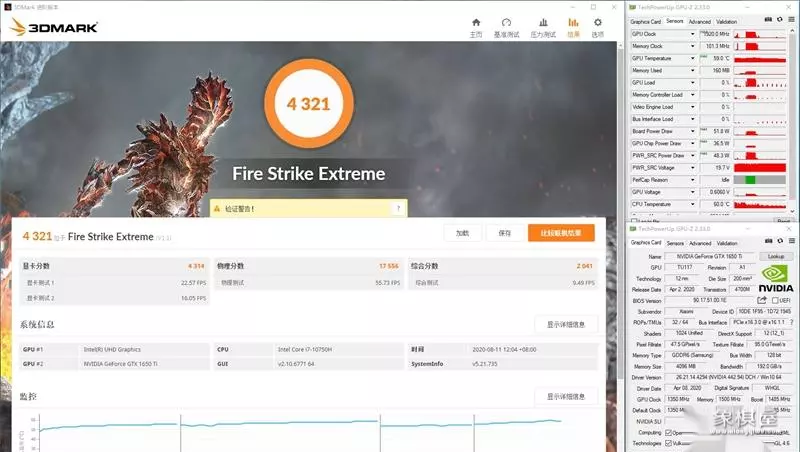
Task: Open the Benchmarks (基准测试) gauge icon
Action: pyautogui.click(x=510, y=25)
